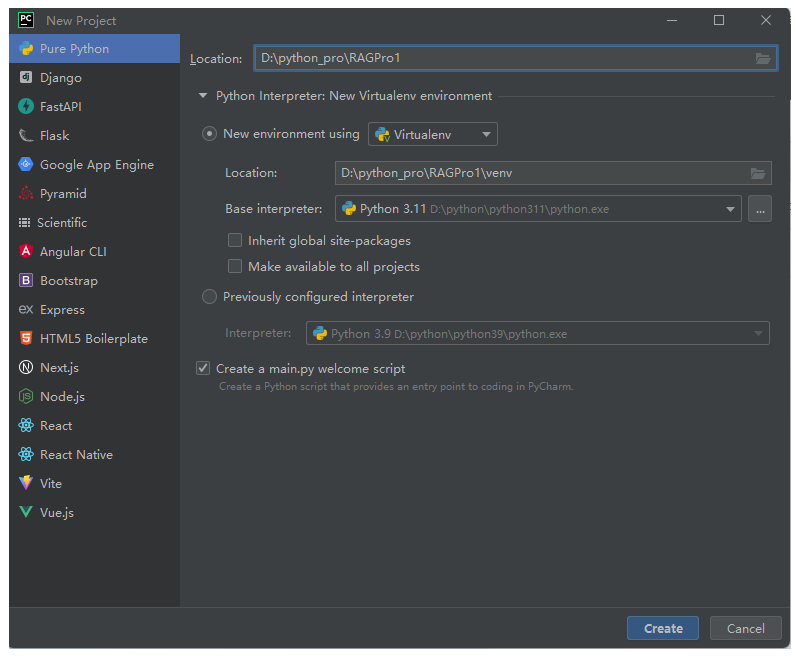Browse folder for project location

(x=762, y=59)
